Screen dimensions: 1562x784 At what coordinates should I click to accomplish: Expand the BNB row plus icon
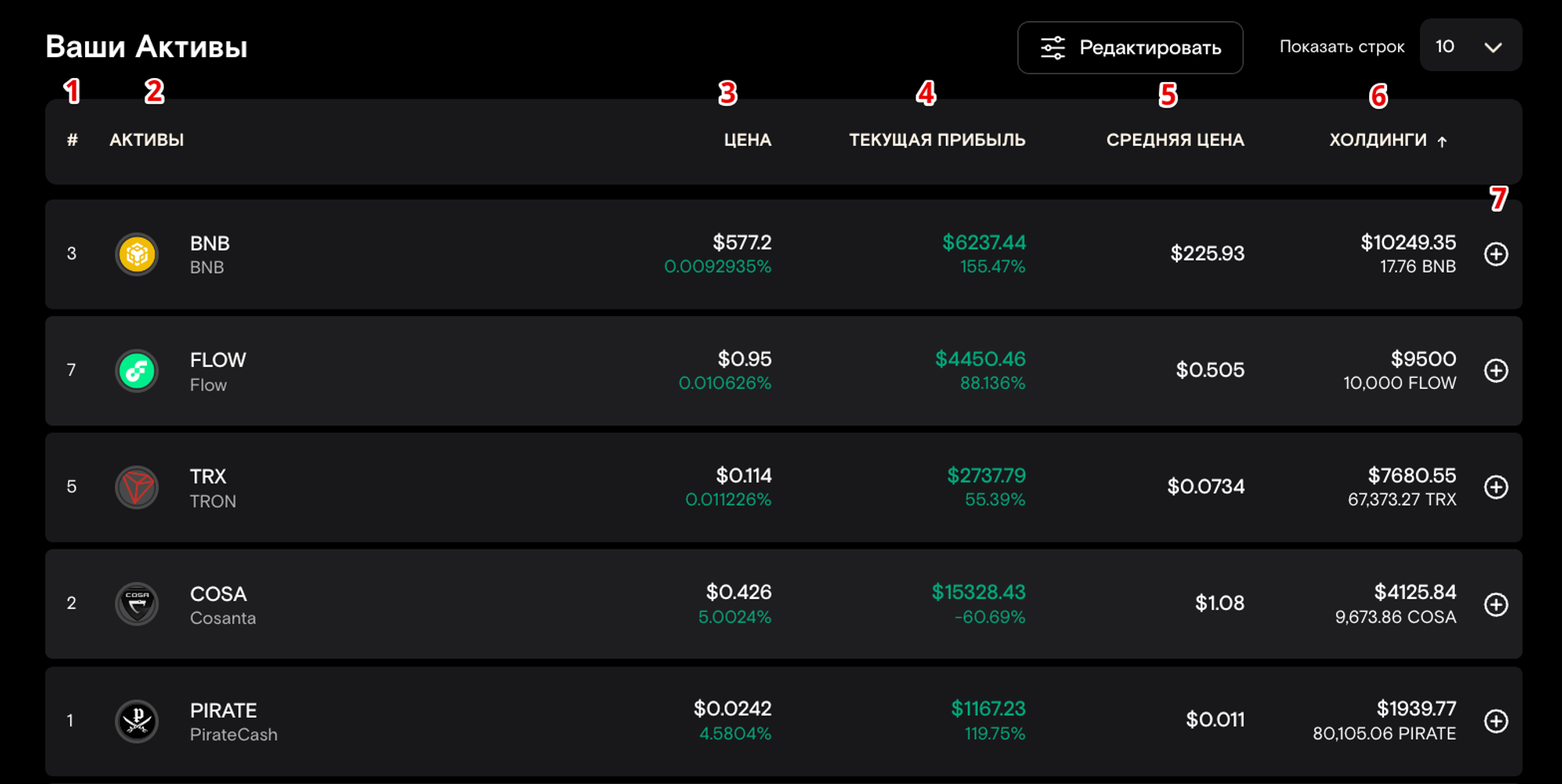[1496, 254]
